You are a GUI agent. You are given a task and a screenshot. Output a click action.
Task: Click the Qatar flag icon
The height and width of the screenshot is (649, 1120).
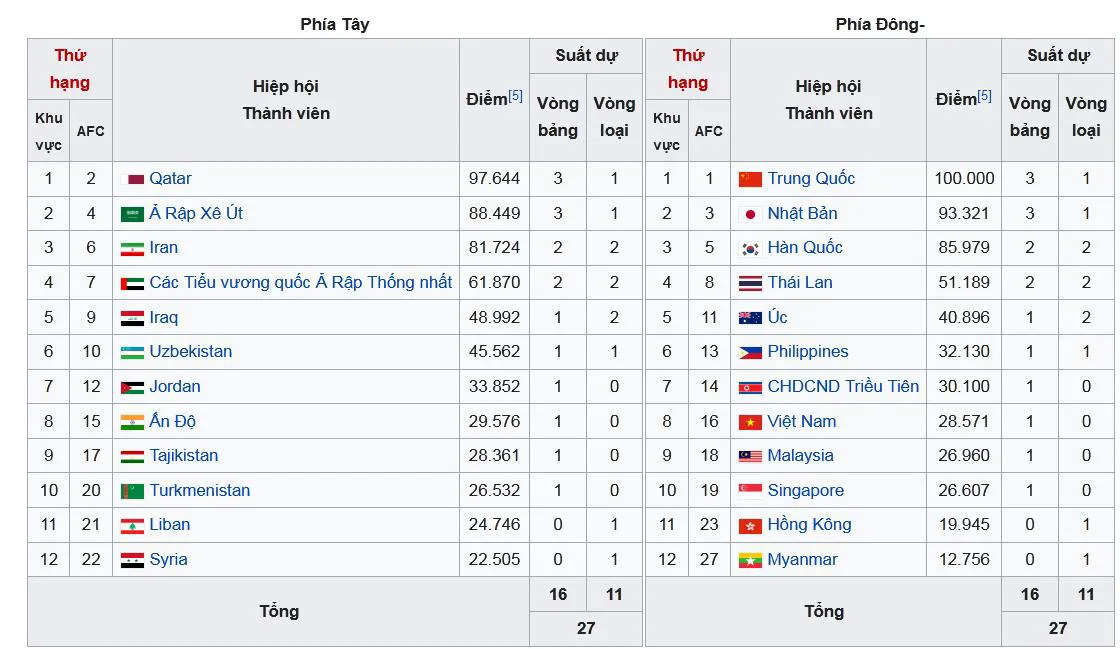(132, 179)
